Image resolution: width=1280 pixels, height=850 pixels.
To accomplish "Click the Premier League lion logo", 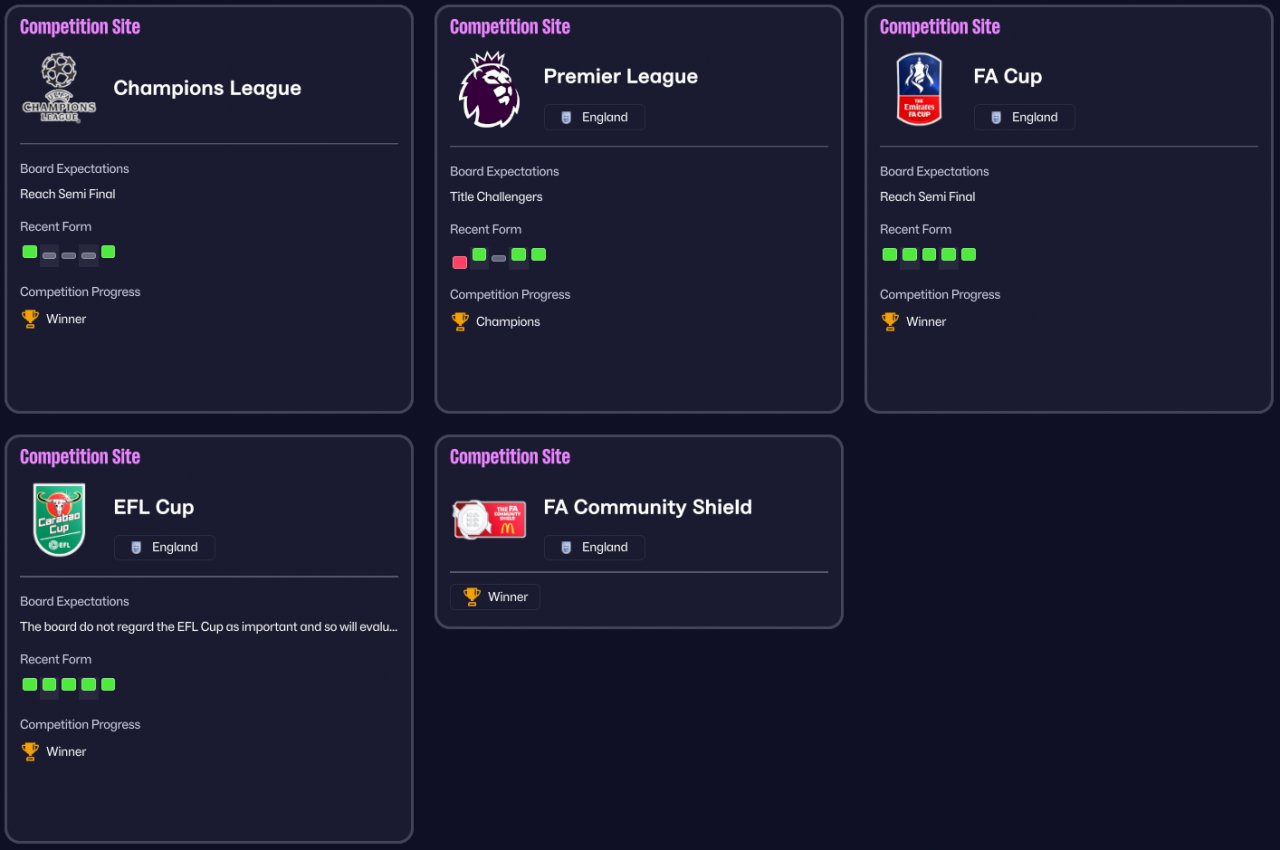I will click(489, 90).
